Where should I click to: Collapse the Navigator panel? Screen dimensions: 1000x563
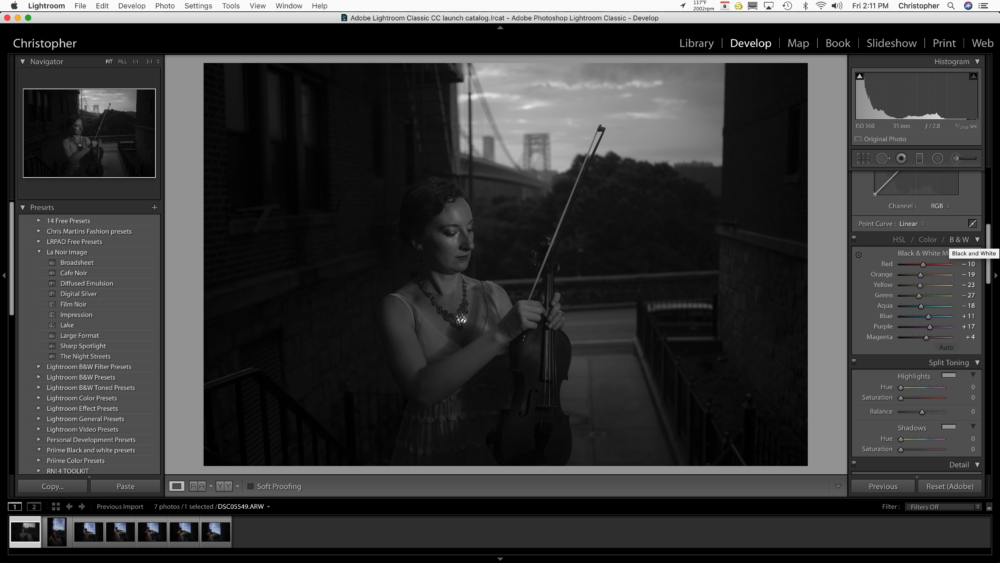(x=22, y=62)
